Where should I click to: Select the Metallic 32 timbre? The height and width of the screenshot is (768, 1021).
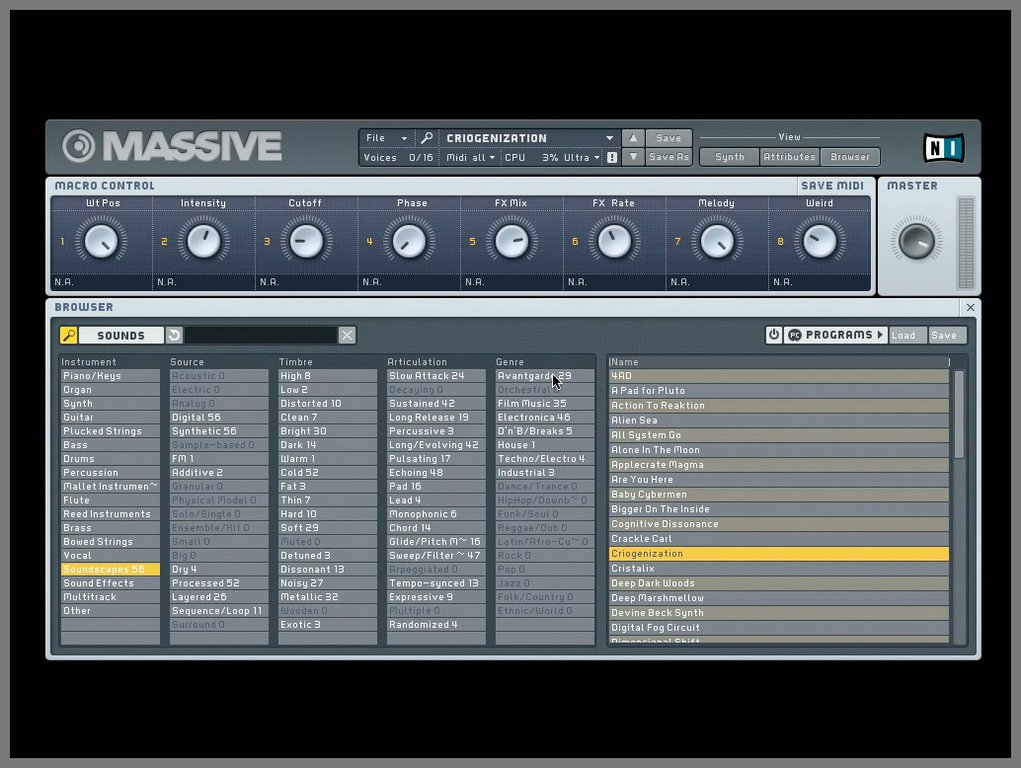point(328,597)
